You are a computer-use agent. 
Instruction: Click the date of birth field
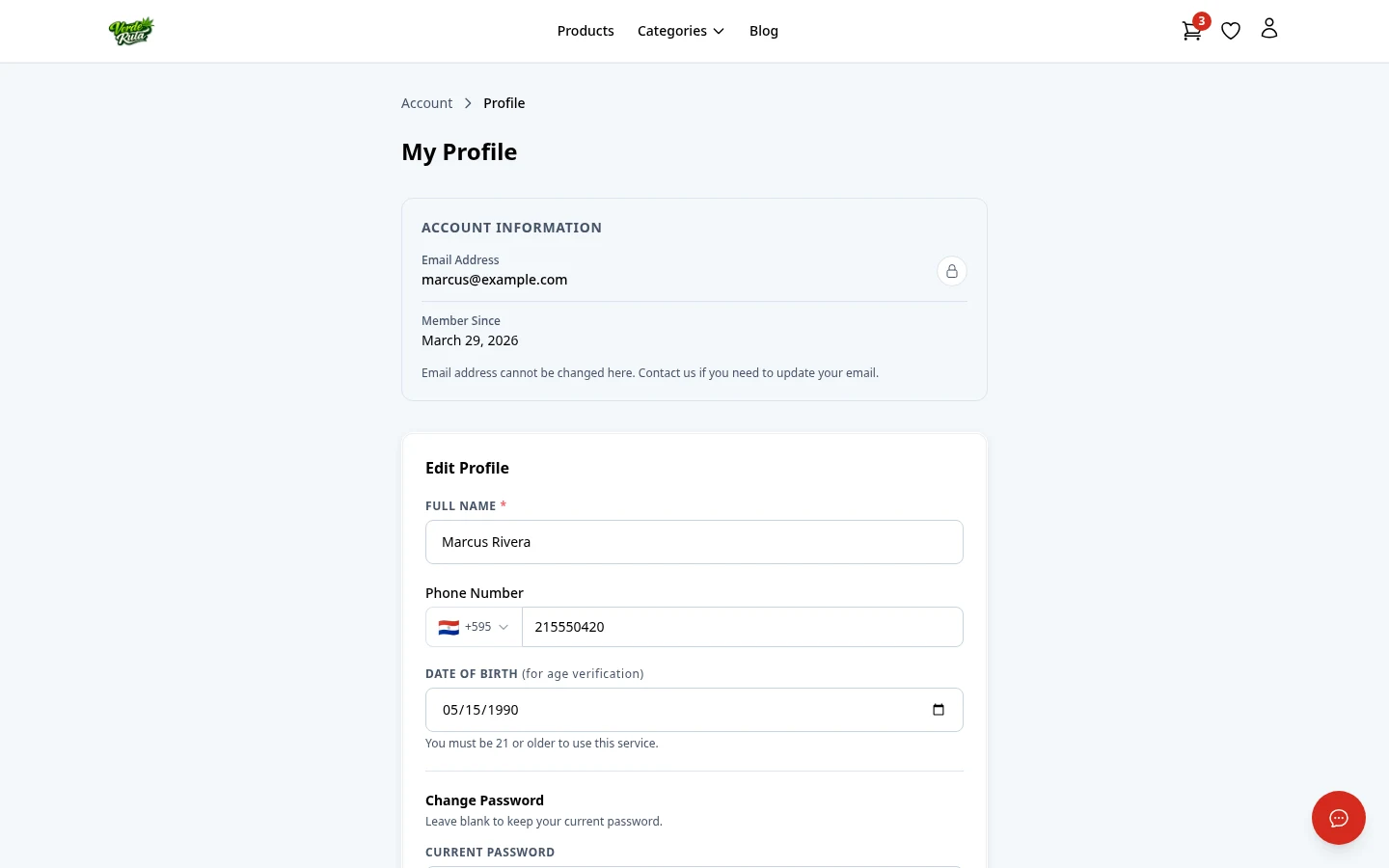(675, 709)
